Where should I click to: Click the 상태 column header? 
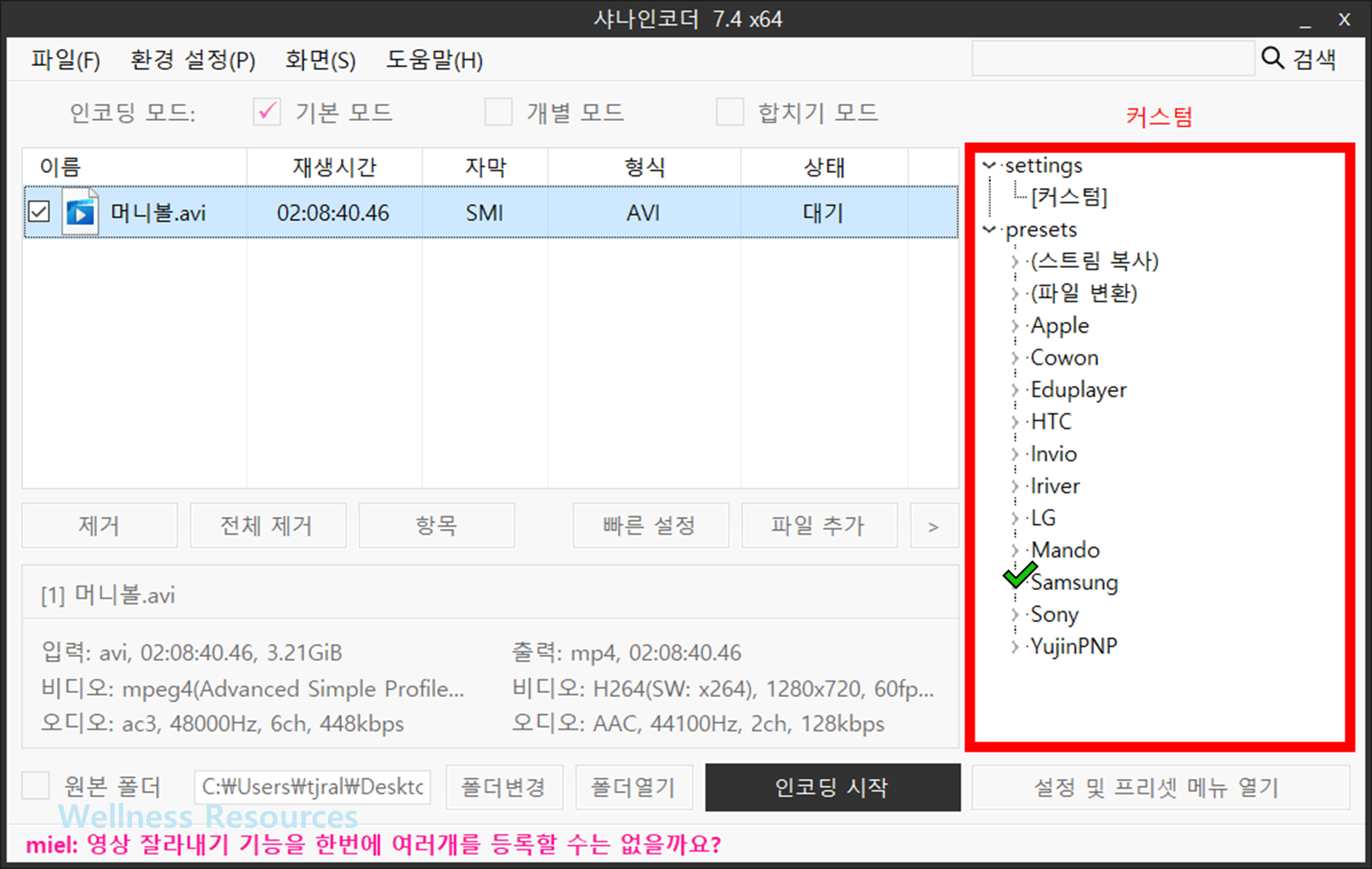pyautogui.click(x=825, y=167)
